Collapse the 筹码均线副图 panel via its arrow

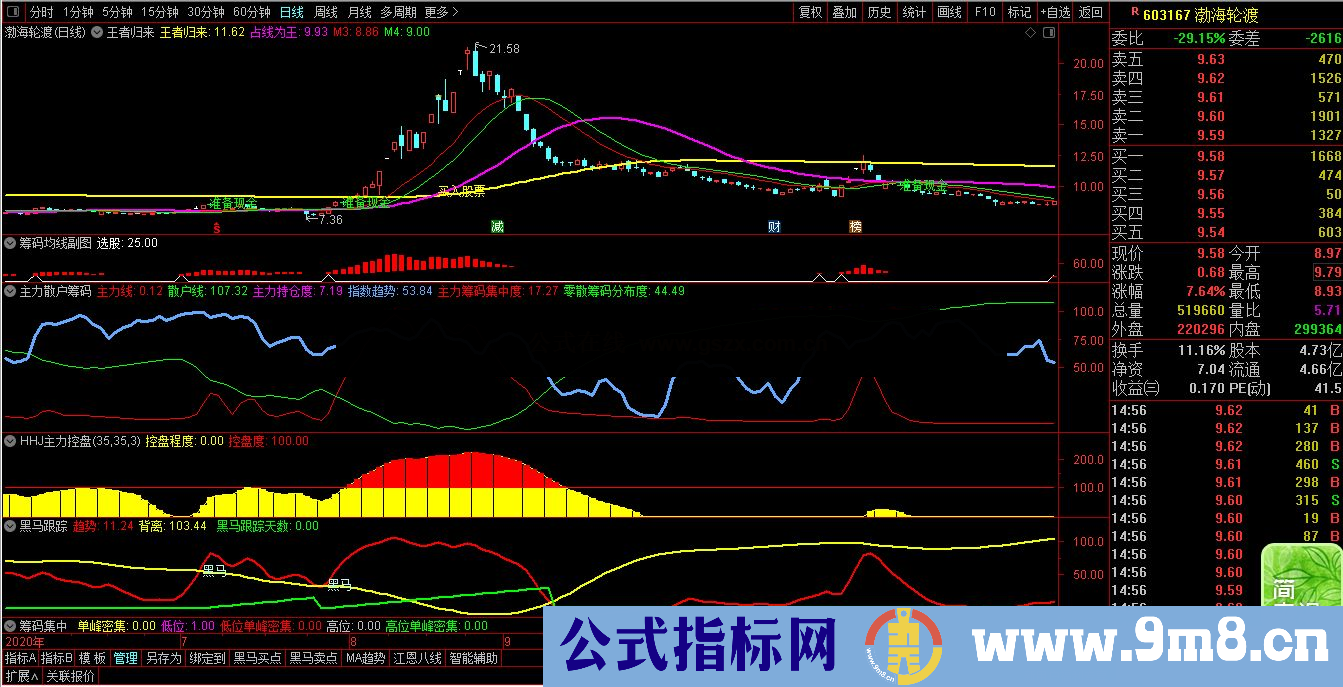click(8, 242)
